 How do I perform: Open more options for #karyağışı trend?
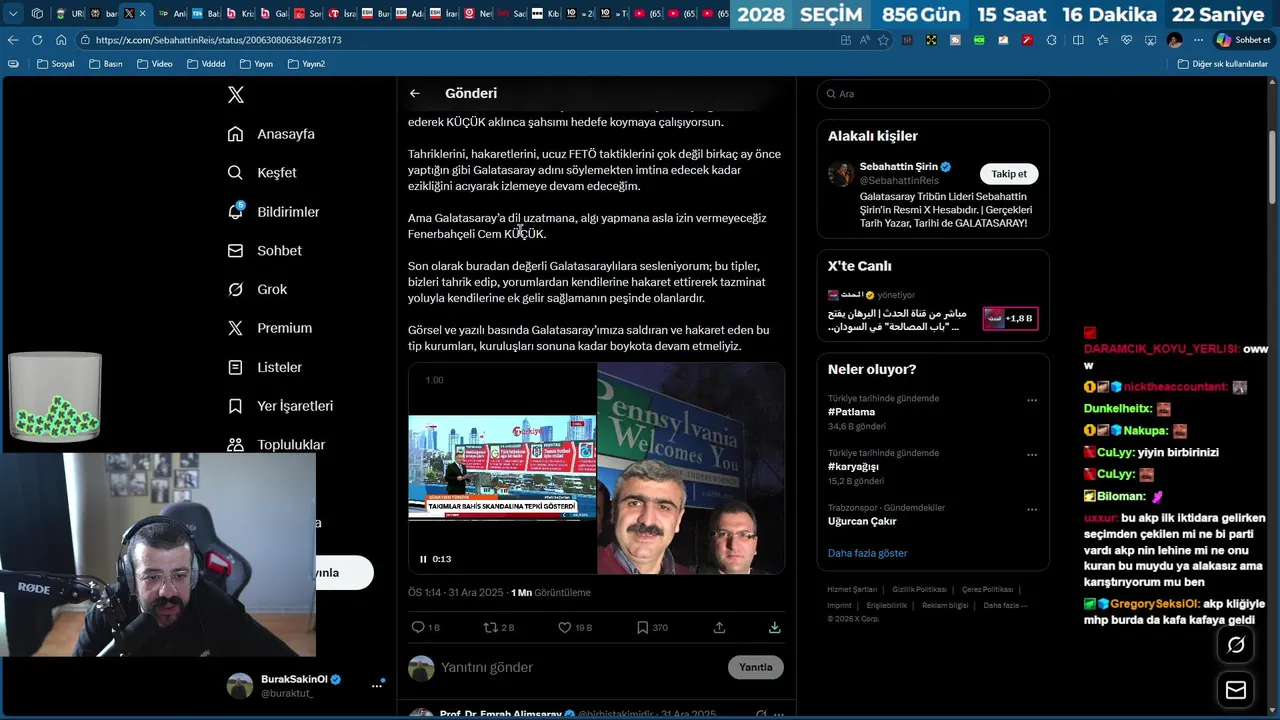pyautogui.click(x=1032, y=455)
